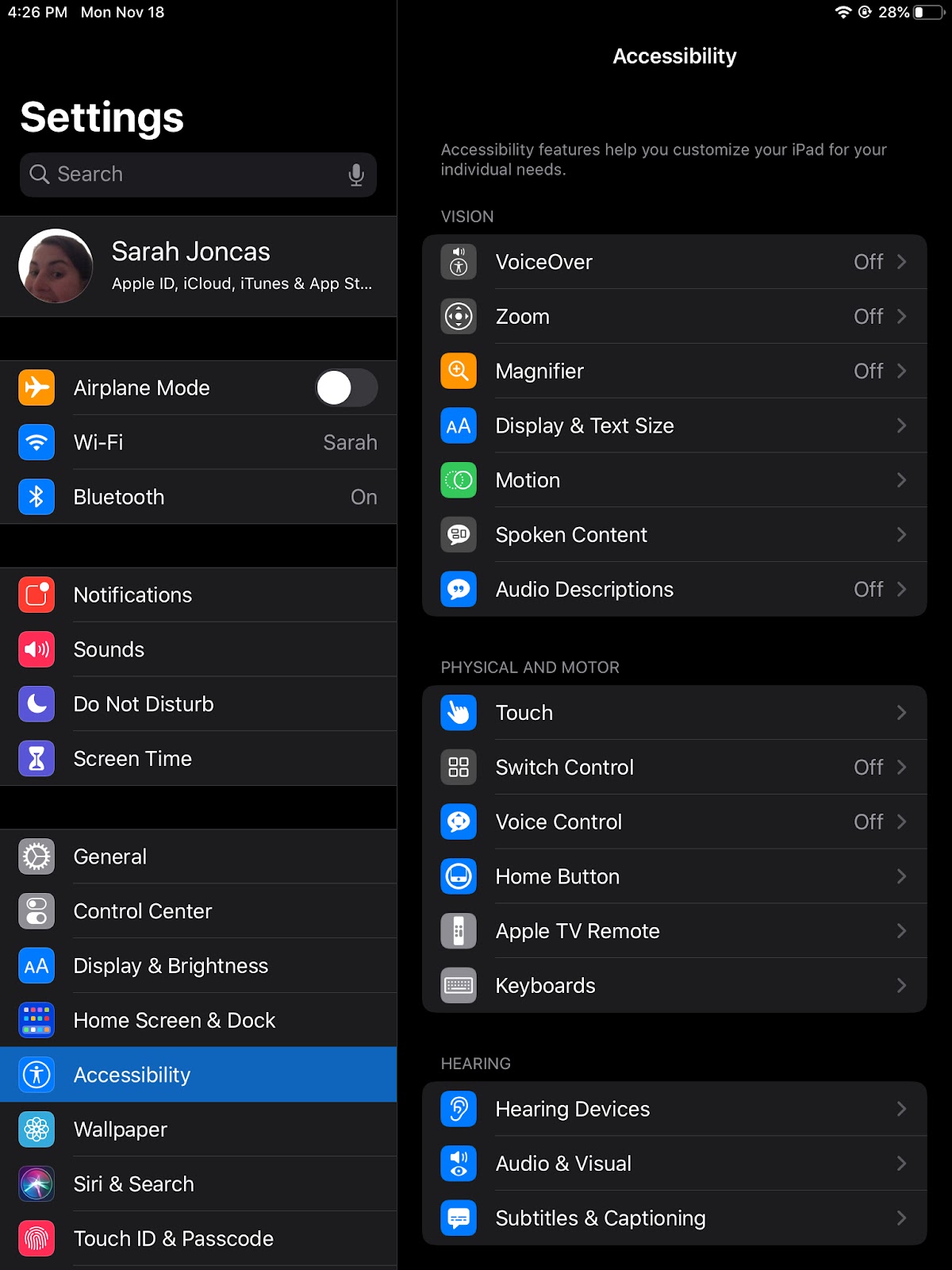
Task: Tap the Sounds speaker icon
Action: click(x=36, y=649)
